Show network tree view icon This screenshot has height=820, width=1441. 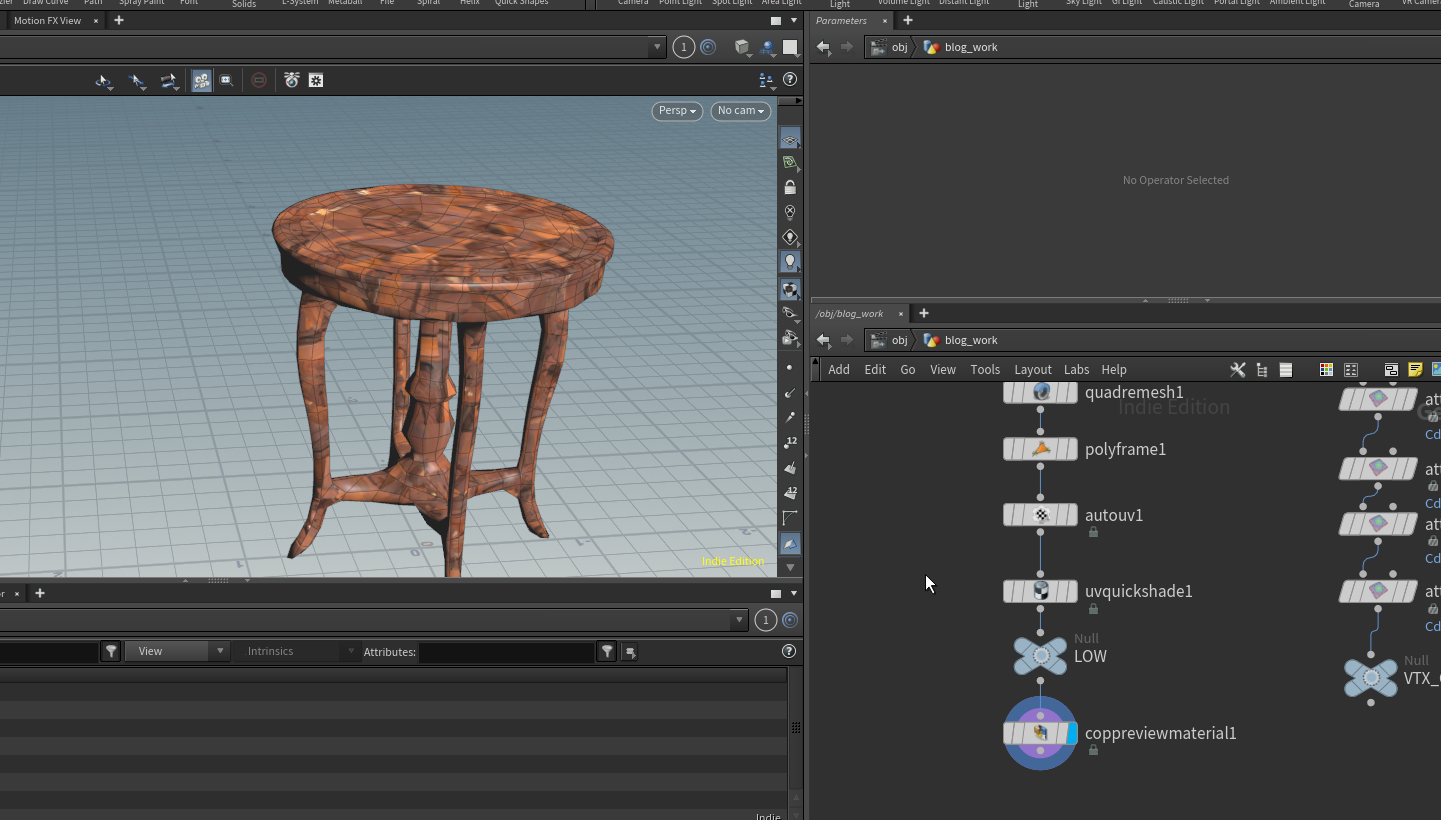[x=1262, y=370]
